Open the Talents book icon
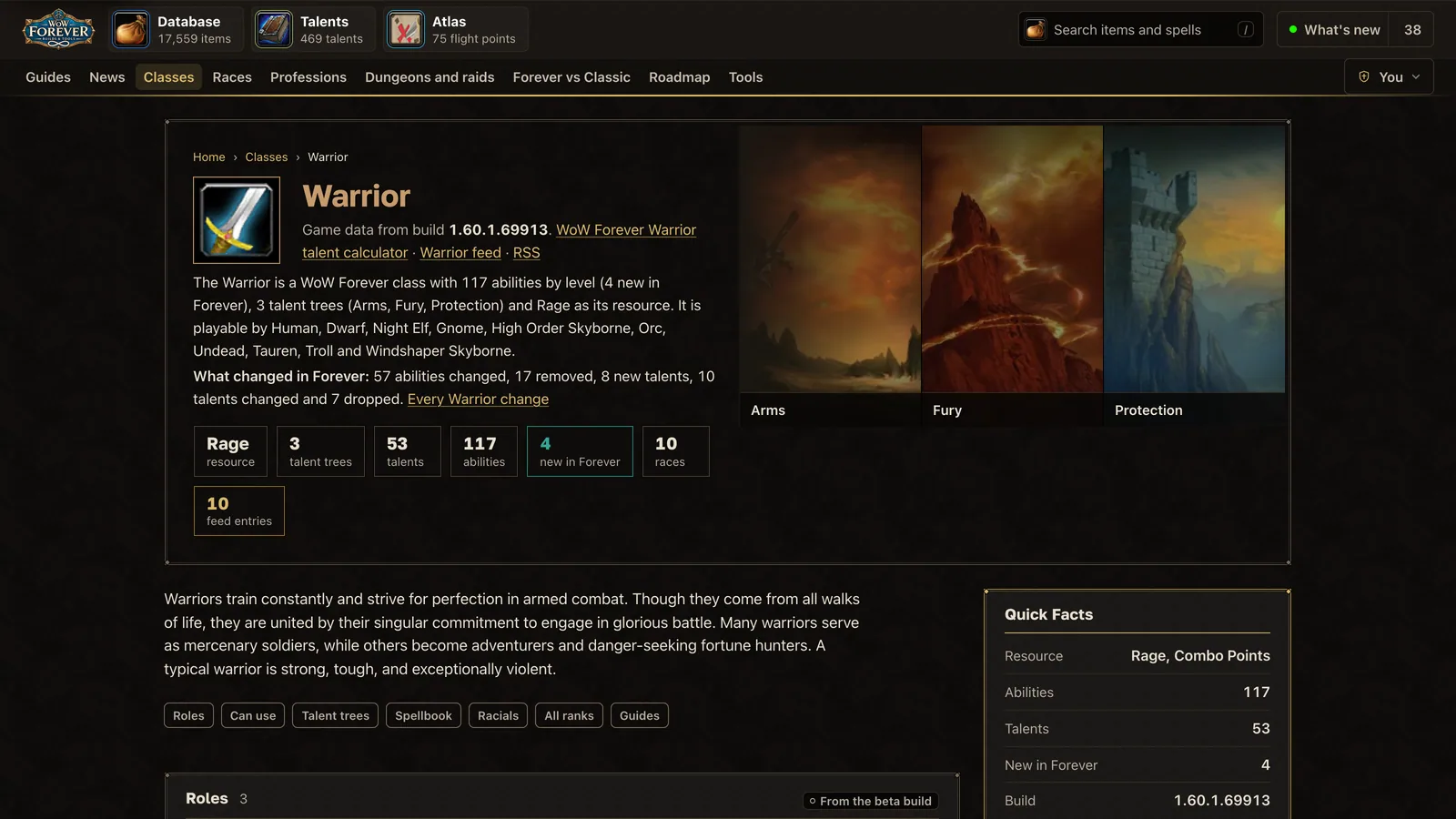The height and width of the screenshot is (819, 1456). pyautogui.click(x=273, y=29)
